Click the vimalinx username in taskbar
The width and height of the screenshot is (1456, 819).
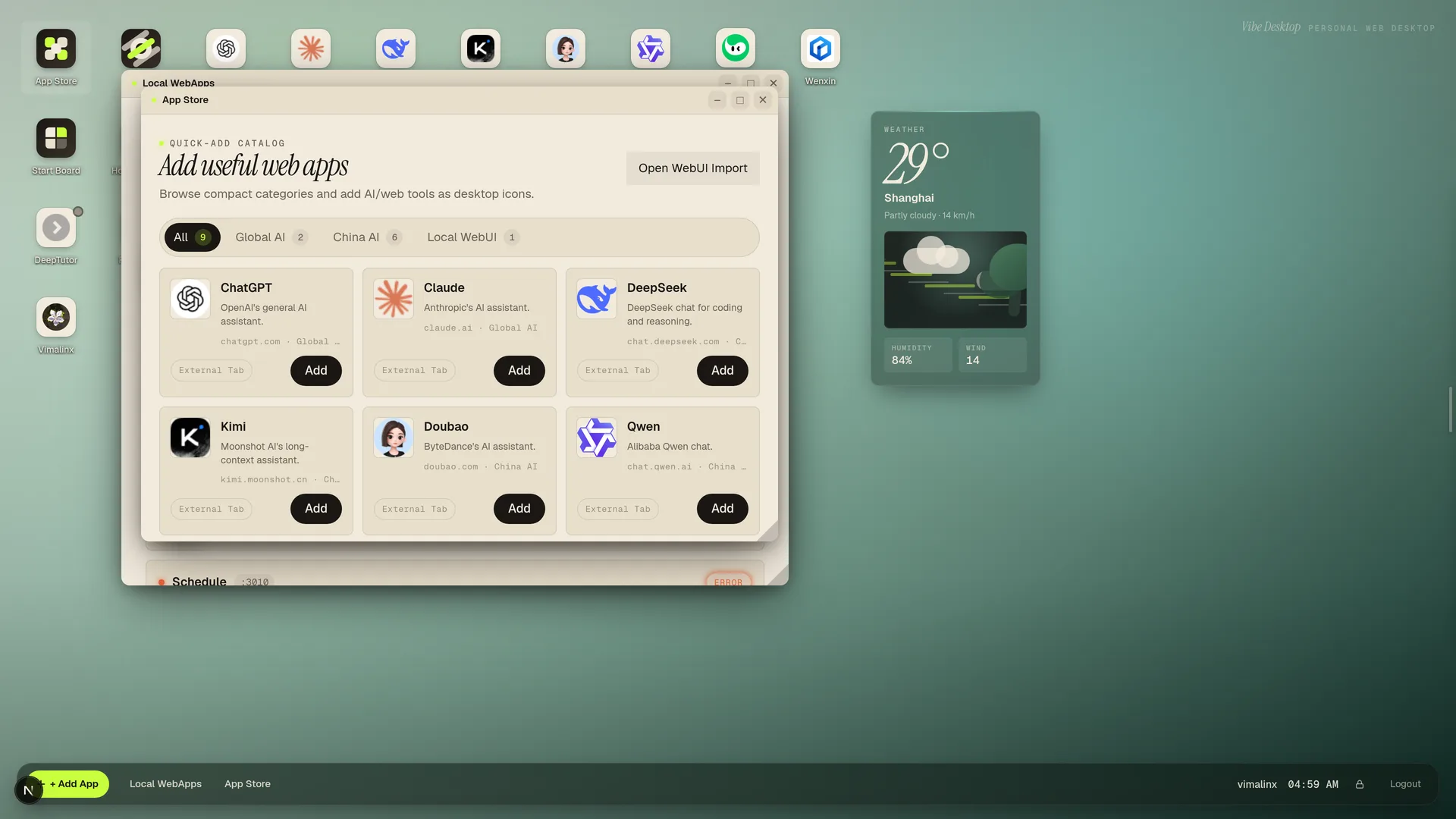click(1257, 784)
